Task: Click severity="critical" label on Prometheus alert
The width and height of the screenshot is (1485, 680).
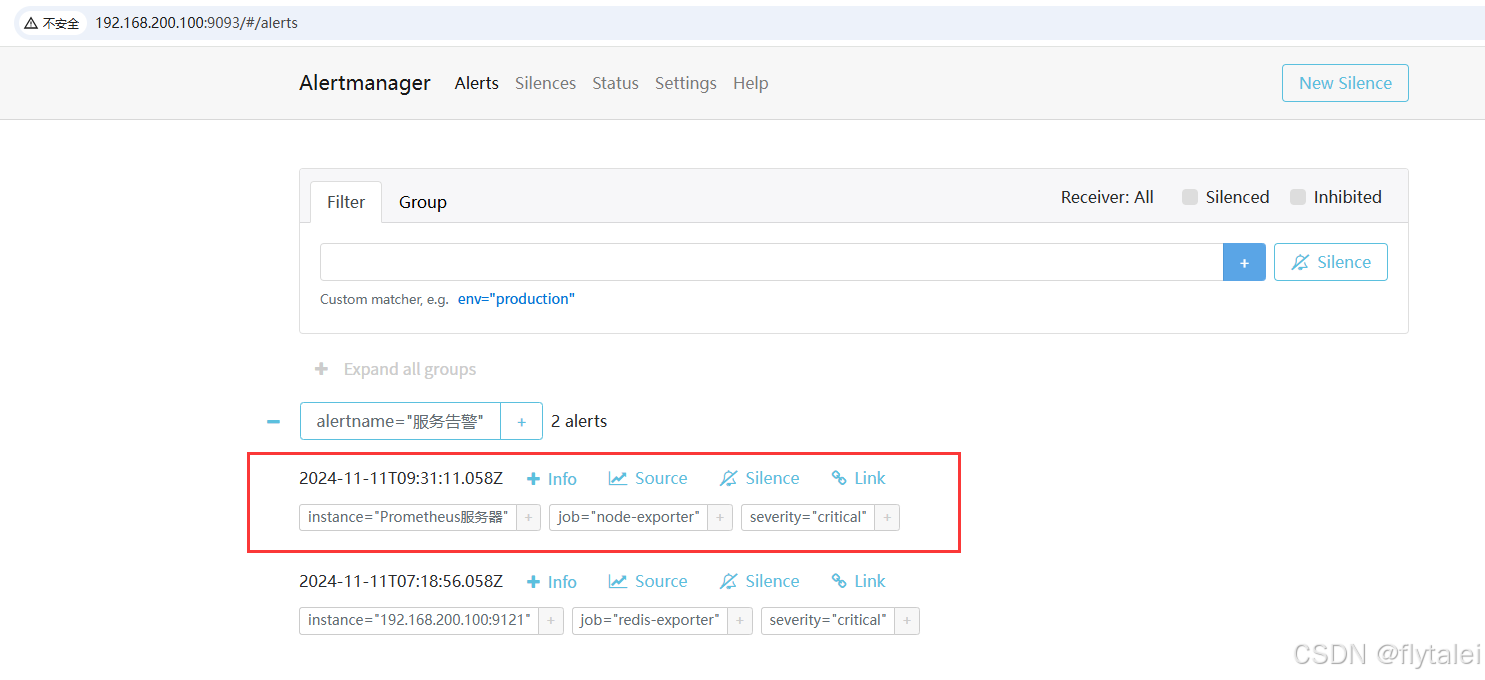Action: point(808,517)
